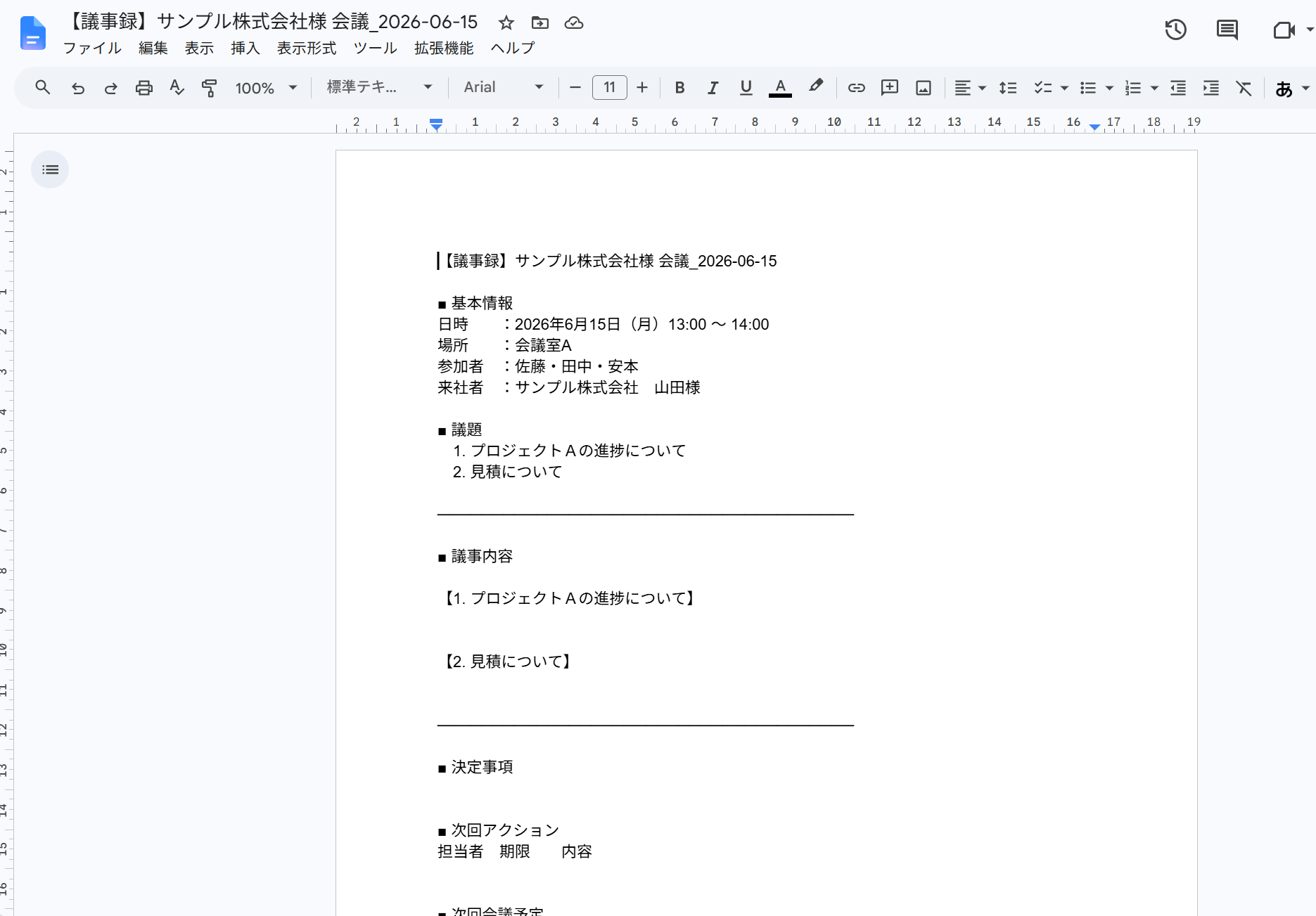Open the checklist dropdown arrow

[1064, 88]
